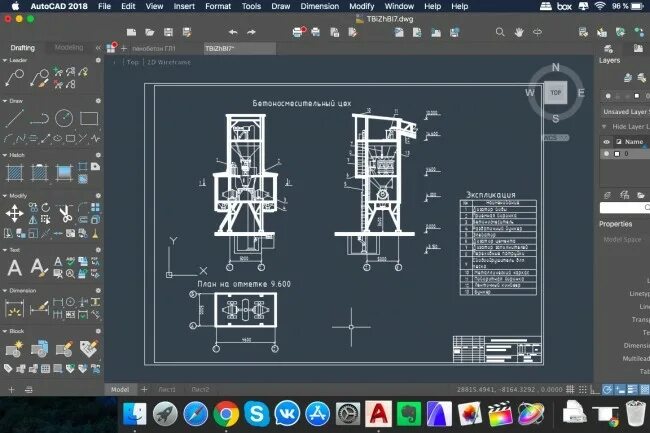
Task: Collapse the Dimension panel
Action: pos(5,291)
